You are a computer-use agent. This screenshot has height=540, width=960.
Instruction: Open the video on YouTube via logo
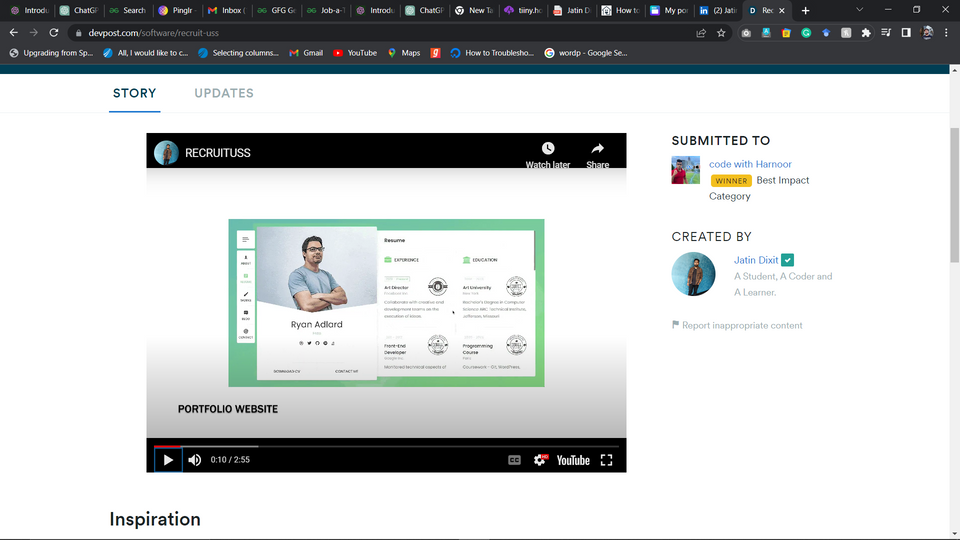coord(573,460)
